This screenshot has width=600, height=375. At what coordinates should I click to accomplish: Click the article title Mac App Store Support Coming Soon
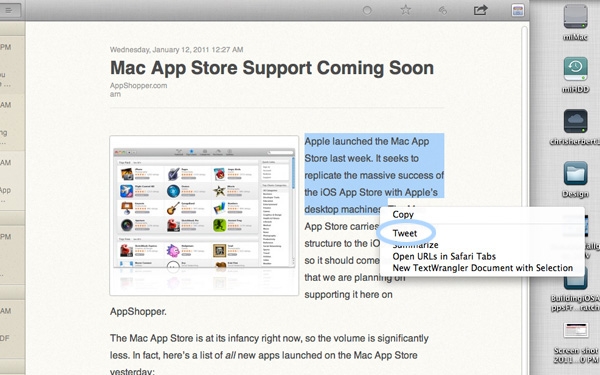pos(272,68)
